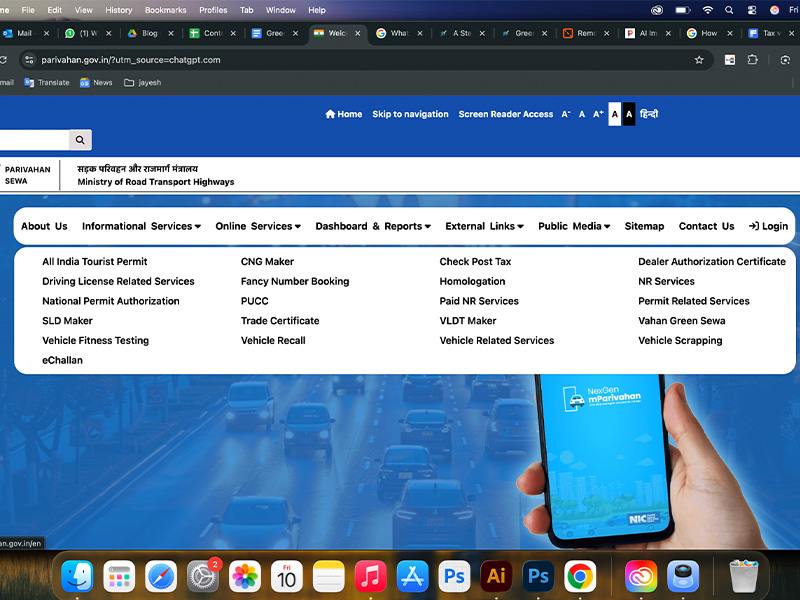This screenshot has height=600, width=800.
Task: Switch to the Welcome browser tab
Action: click(x=335, y=32)
